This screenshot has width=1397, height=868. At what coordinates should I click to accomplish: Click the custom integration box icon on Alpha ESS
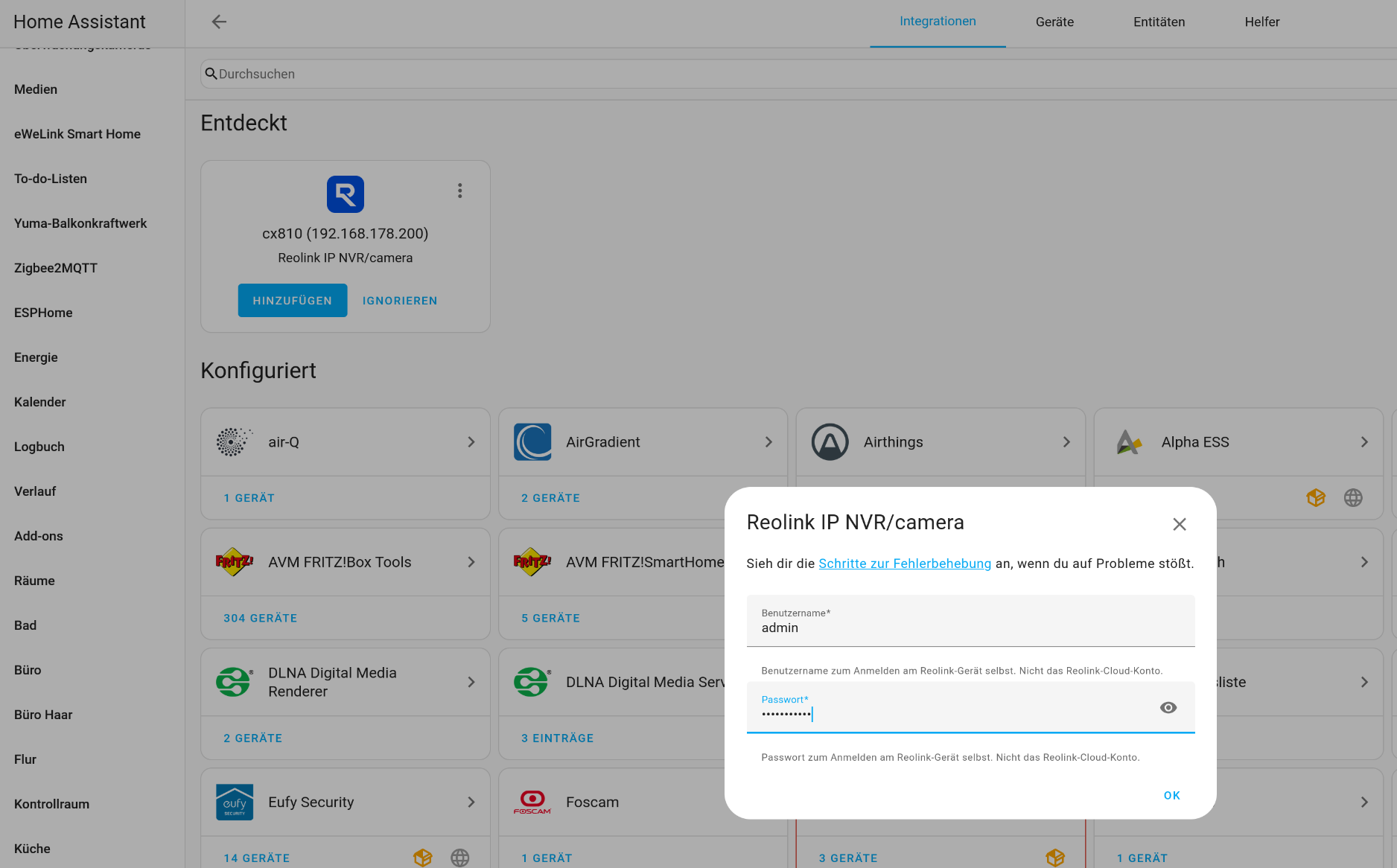[x=1316, y=498]
